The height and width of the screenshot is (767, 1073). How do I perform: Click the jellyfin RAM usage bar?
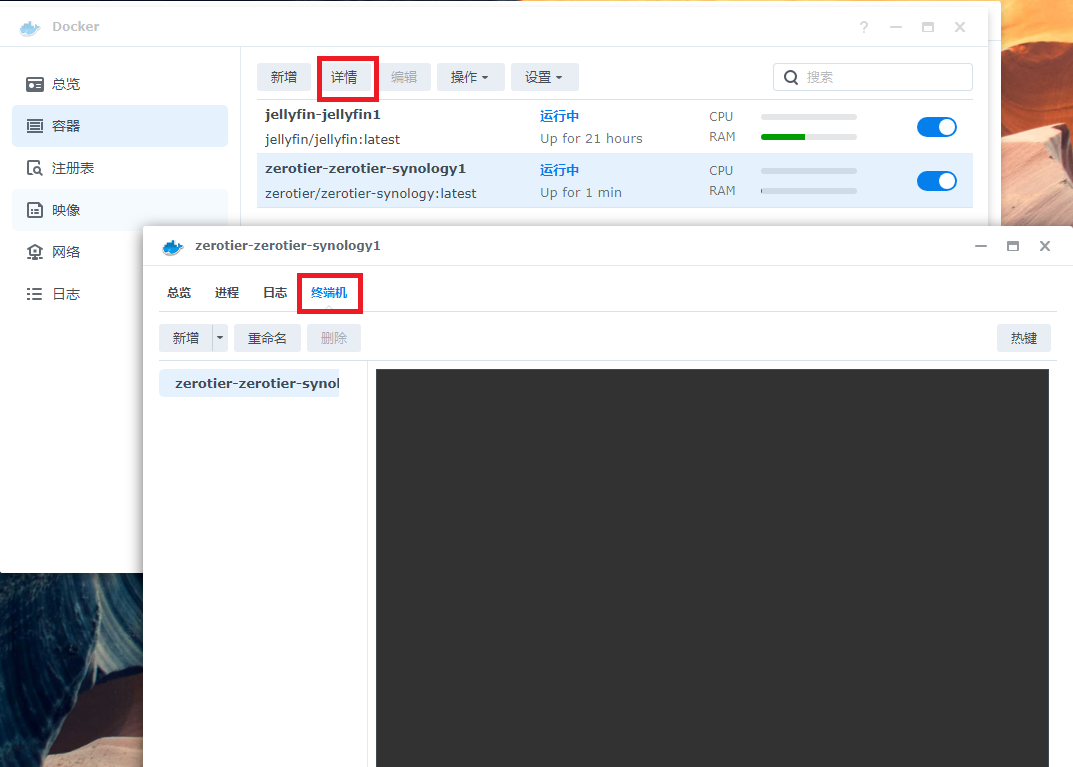pos(808,137)
